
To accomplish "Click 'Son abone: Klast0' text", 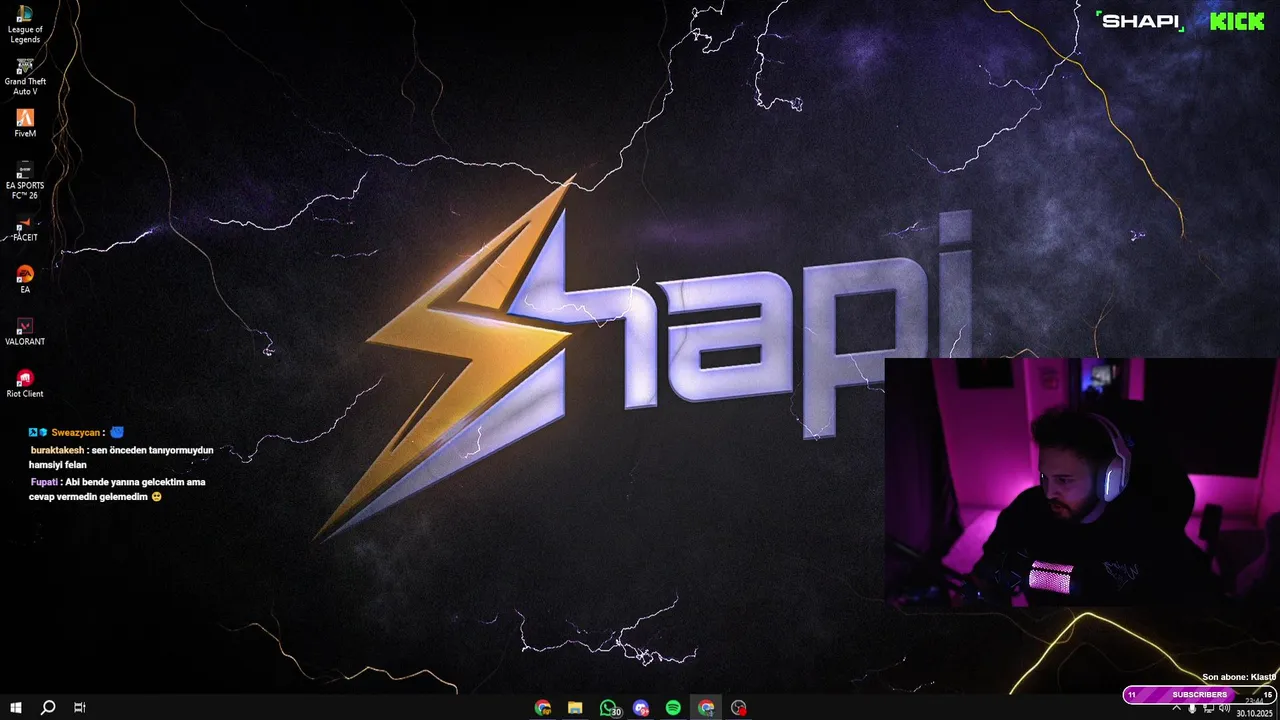I will tap(1239, 677).
